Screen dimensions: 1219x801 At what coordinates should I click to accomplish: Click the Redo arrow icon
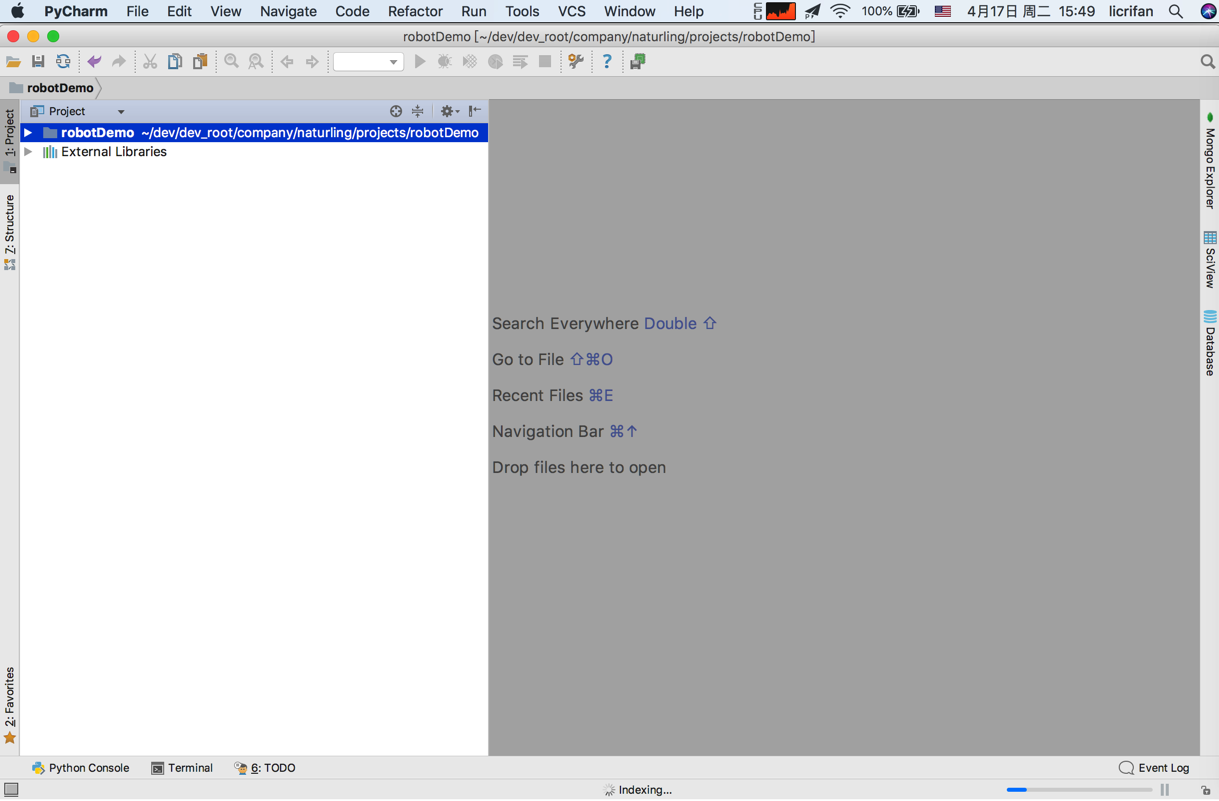point(119,62)
